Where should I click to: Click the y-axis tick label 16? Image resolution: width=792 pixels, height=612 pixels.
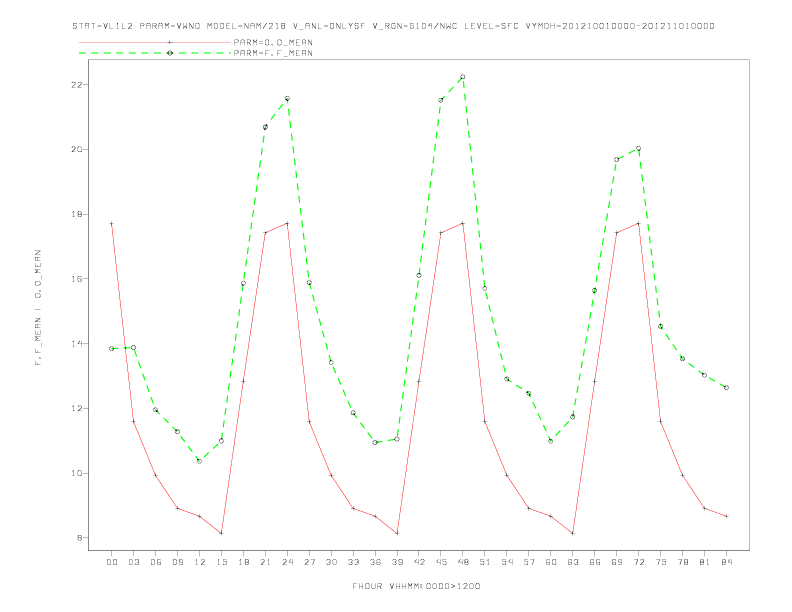pos(77,279)
